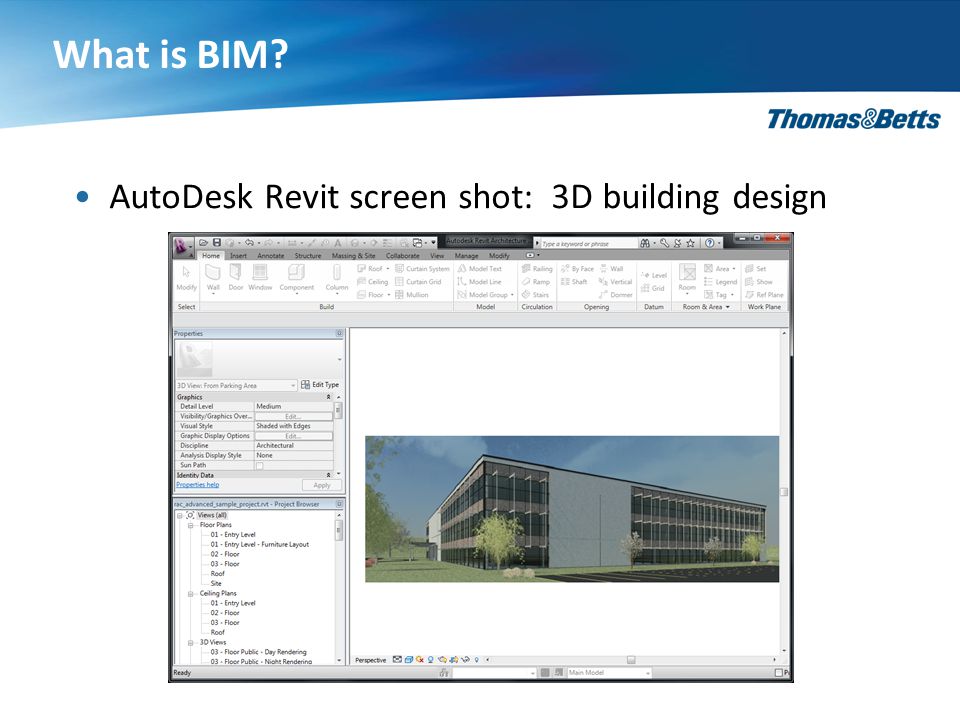Open the Roof tool dropdown arrow
Screen dimensions: 960x720
pos(388,269)
